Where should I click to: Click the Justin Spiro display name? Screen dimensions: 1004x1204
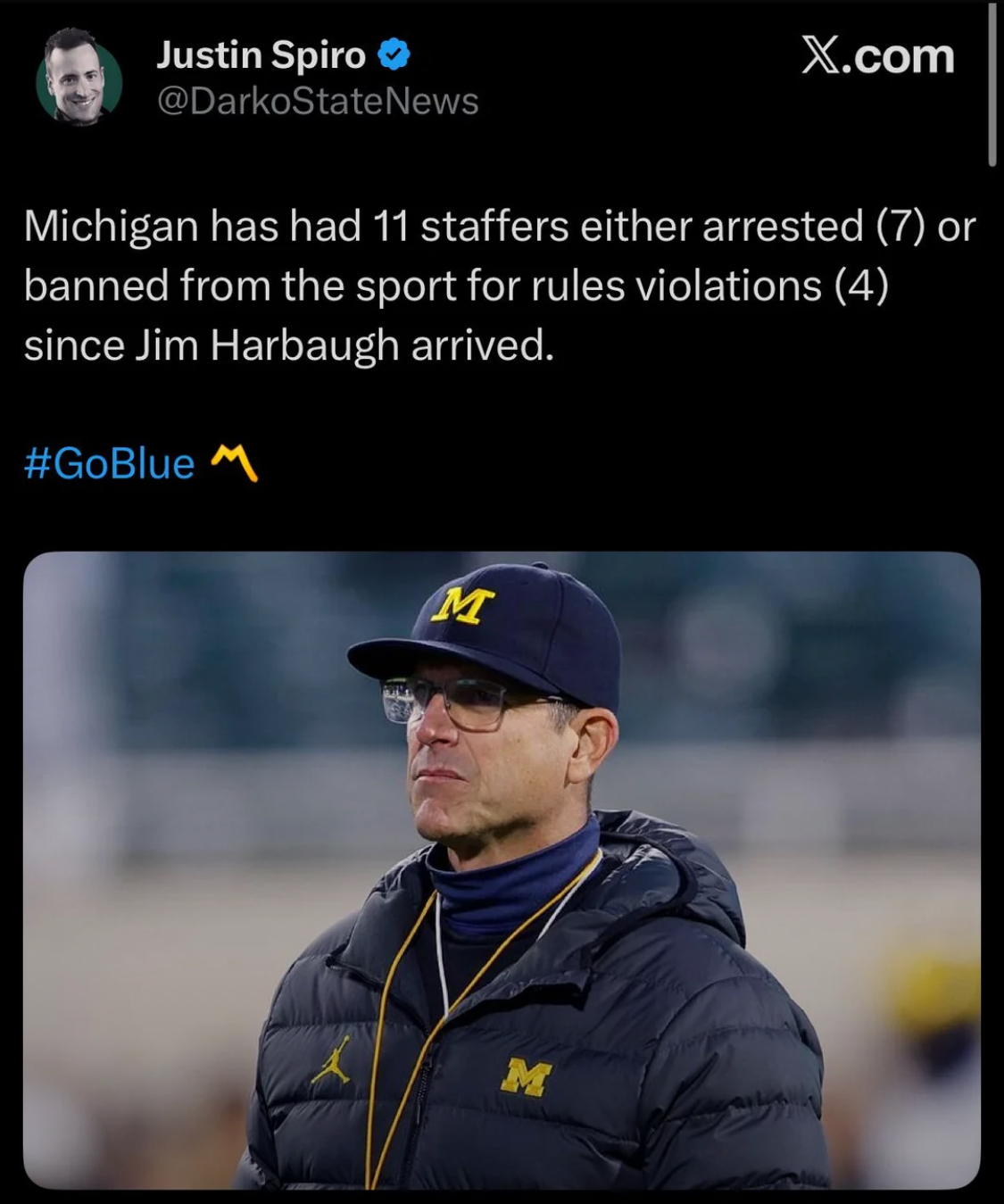261,55
